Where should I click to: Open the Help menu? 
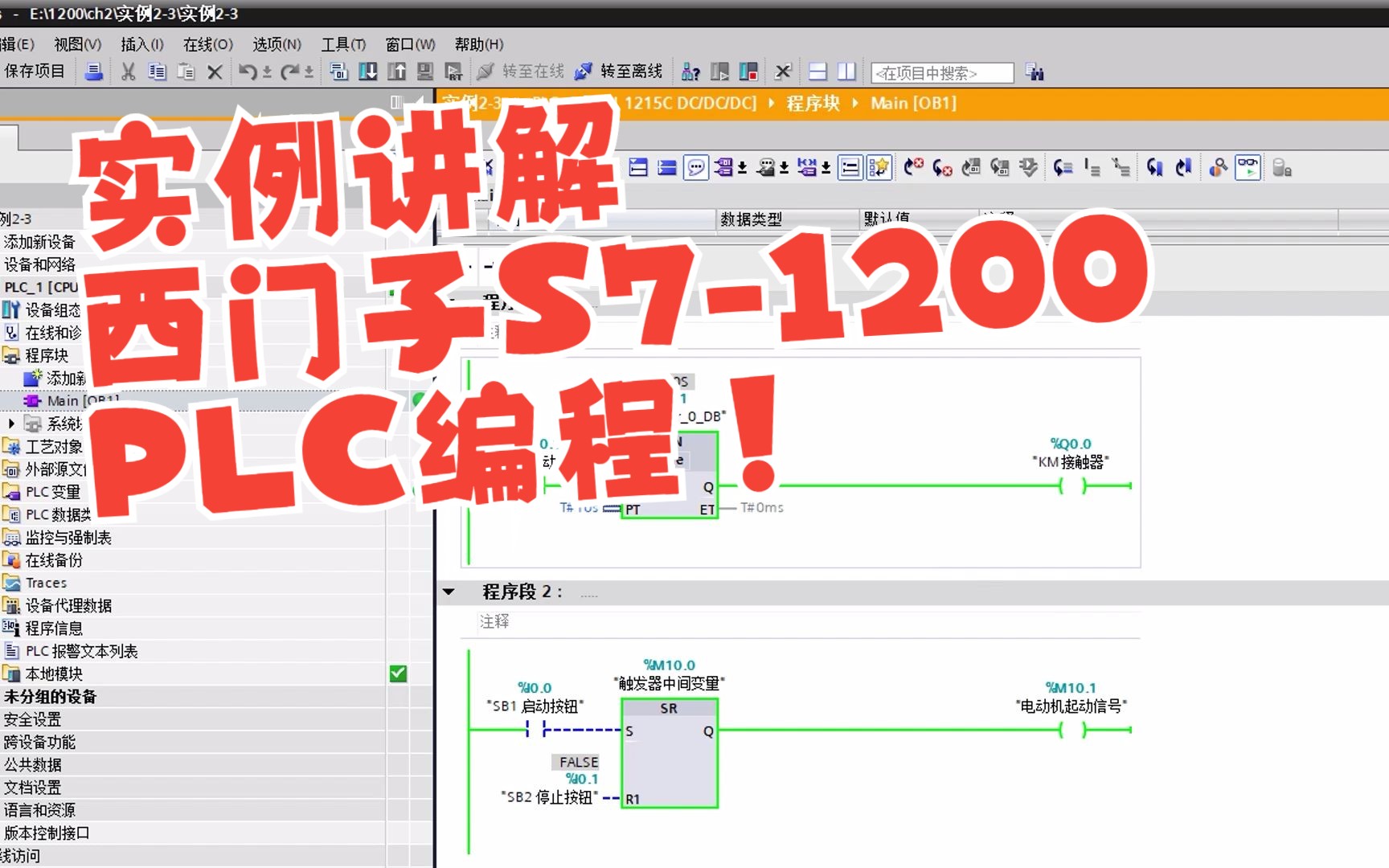[x=479, y=44]
